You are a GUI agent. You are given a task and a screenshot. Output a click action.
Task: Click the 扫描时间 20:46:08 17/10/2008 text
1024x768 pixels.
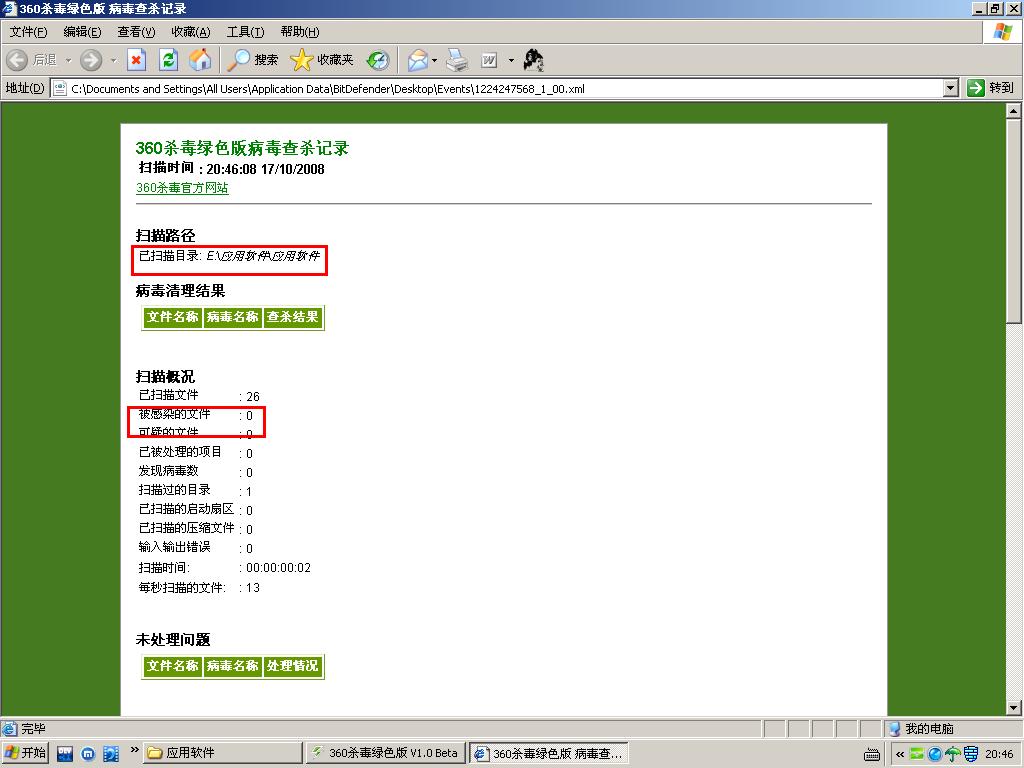coord(231,168)
